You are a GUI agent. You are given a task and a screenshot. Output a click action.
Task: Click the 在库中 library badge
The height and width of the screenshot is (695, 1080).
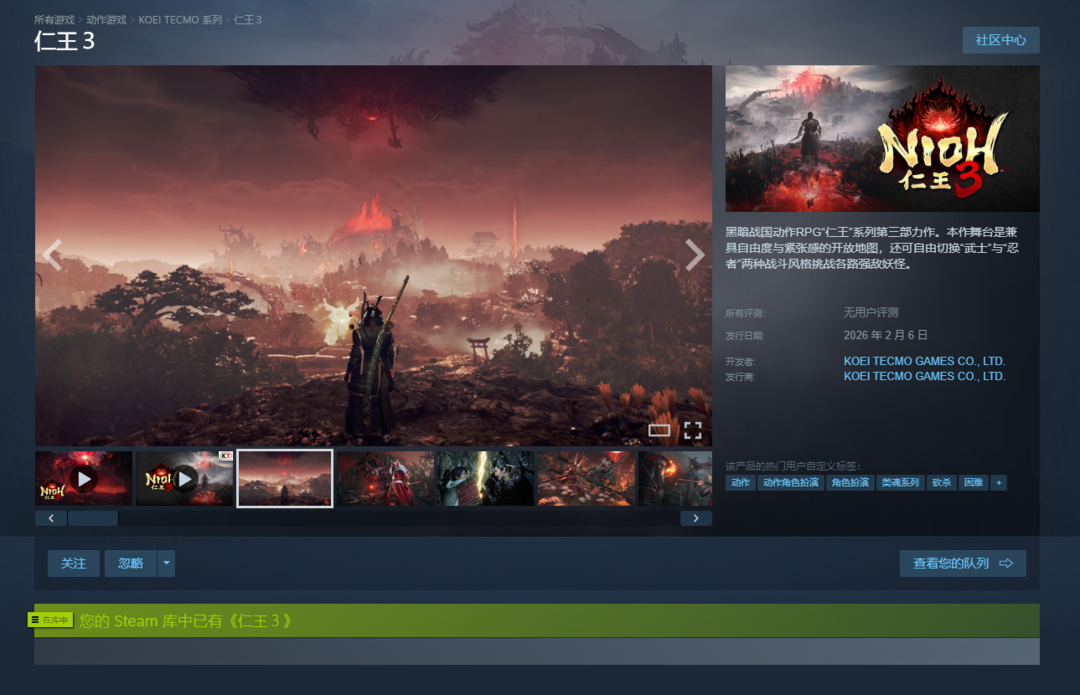pos(50,620)
